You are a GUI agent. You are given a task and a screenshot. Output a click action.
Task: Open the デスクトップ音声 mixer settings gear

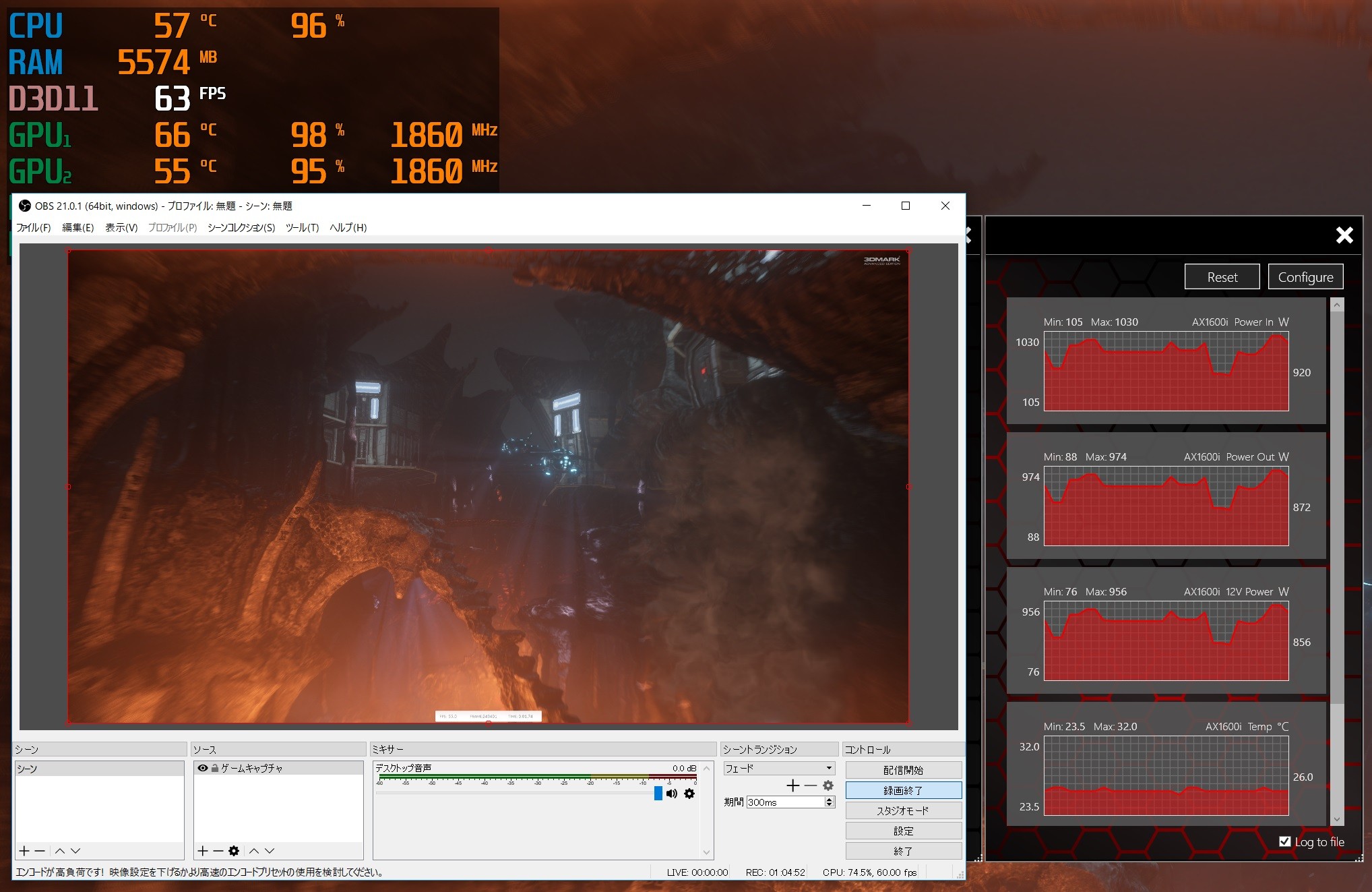point(689,794)
